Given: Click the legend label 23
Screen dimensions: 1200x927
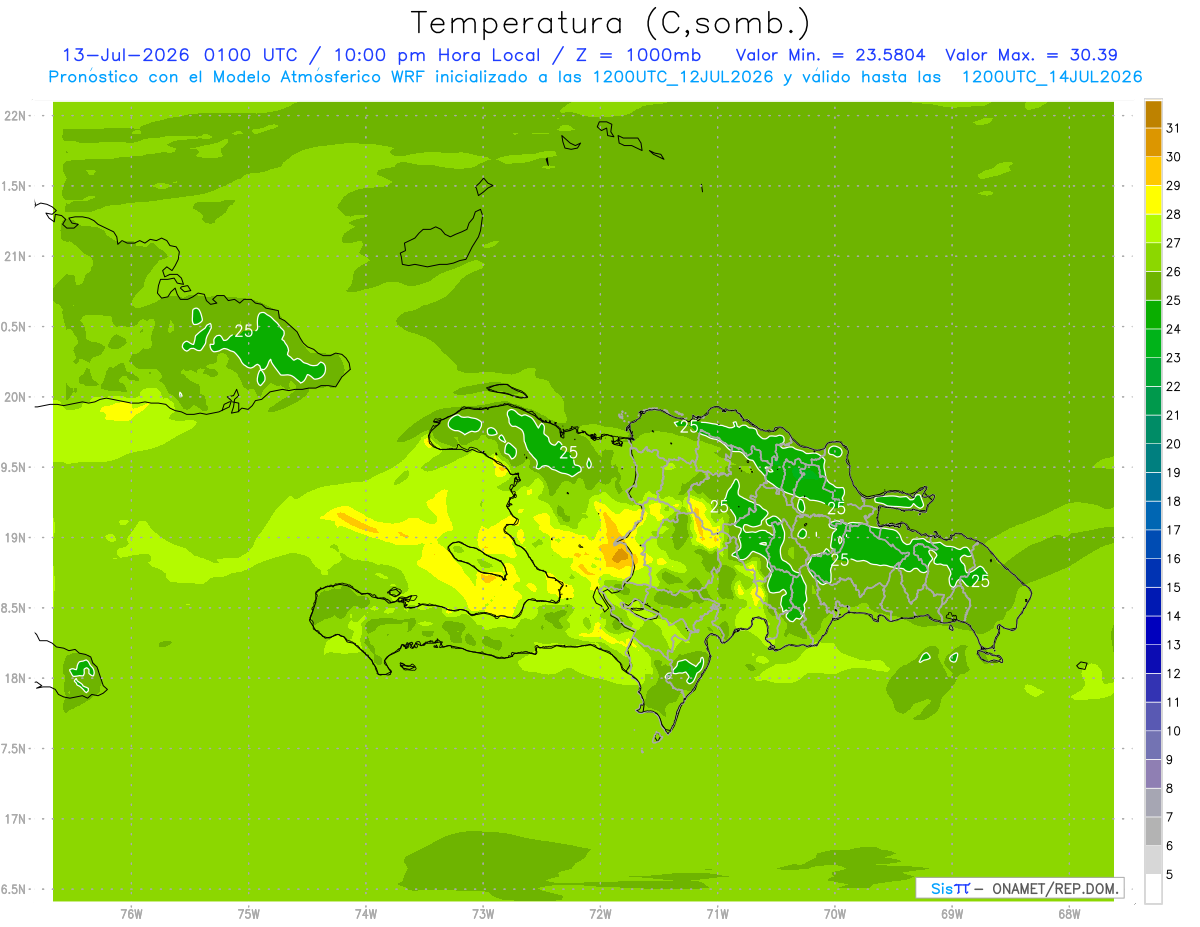Looking at the screenshot, I should pyautogui.click(x=1173, y=357).
